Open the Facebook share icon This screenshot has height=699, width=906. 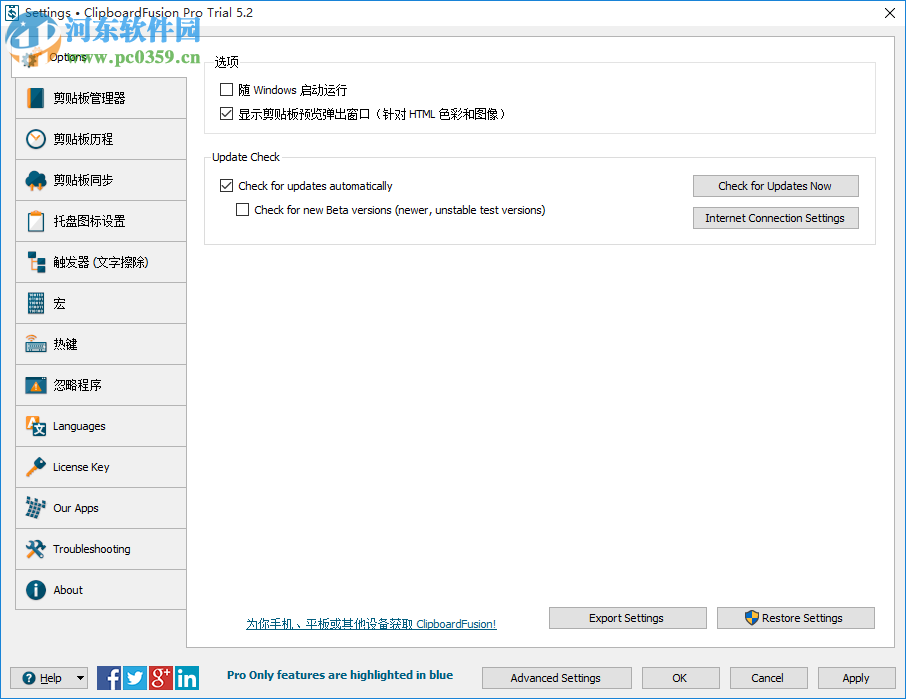click(109, 678)
